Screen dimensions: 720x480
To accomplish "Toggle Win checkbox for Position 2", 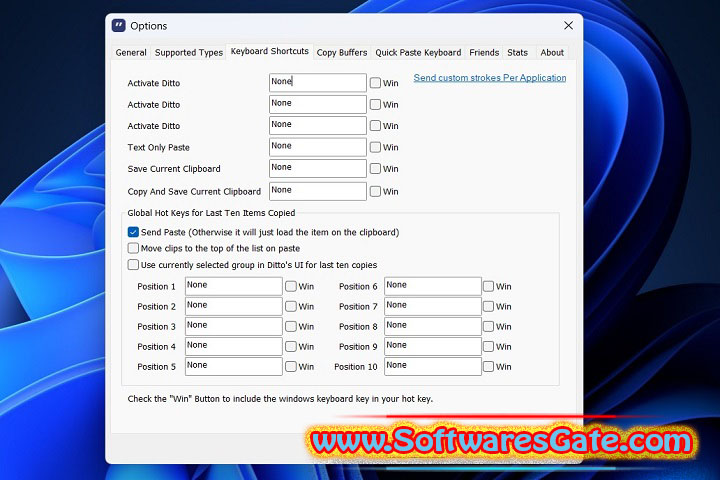I will 291,306.
